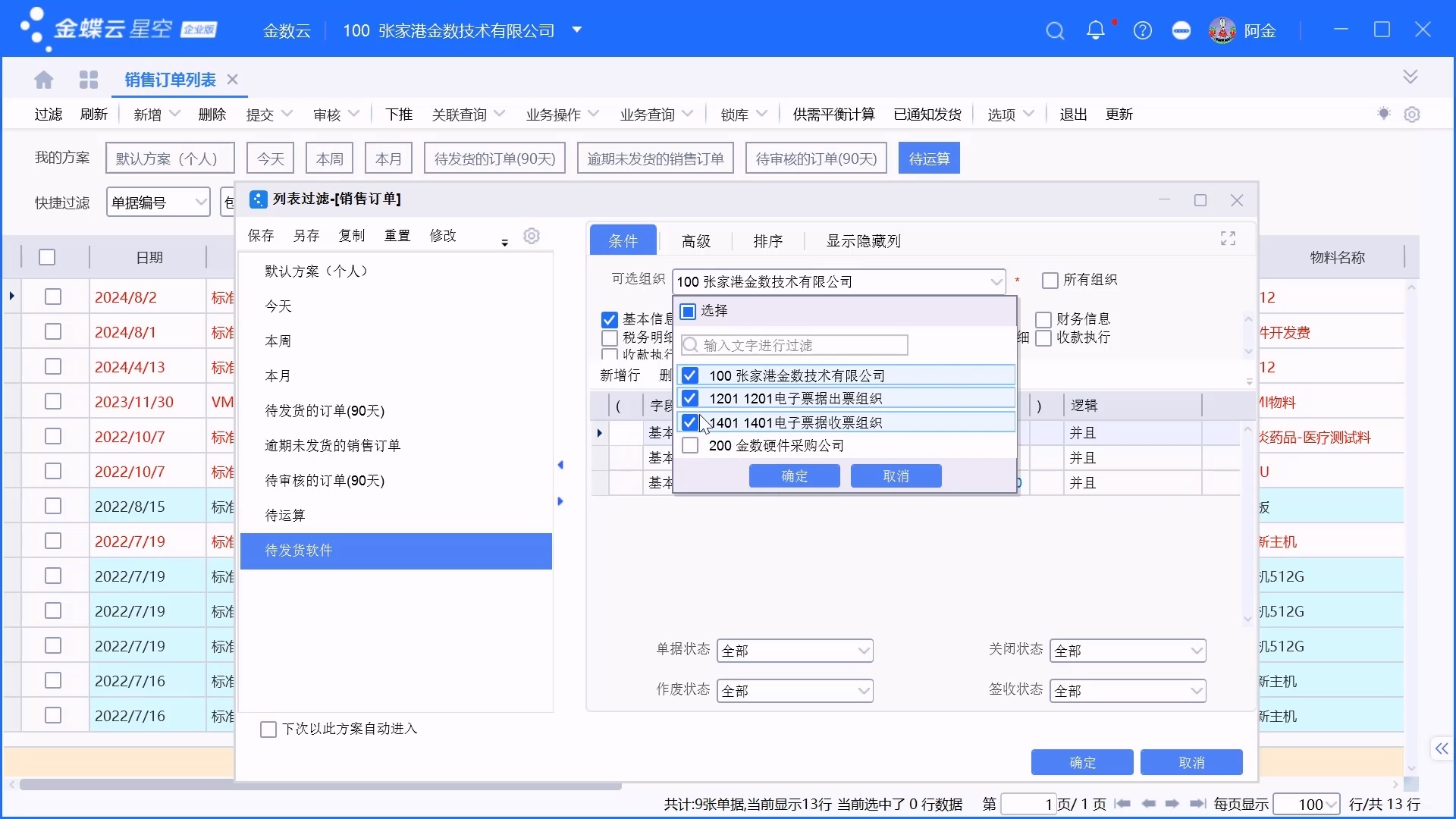1456x819 pixels.
Task: Click the search magnifier in the header
Action: pyautogui.click(x=1055, y=31)
